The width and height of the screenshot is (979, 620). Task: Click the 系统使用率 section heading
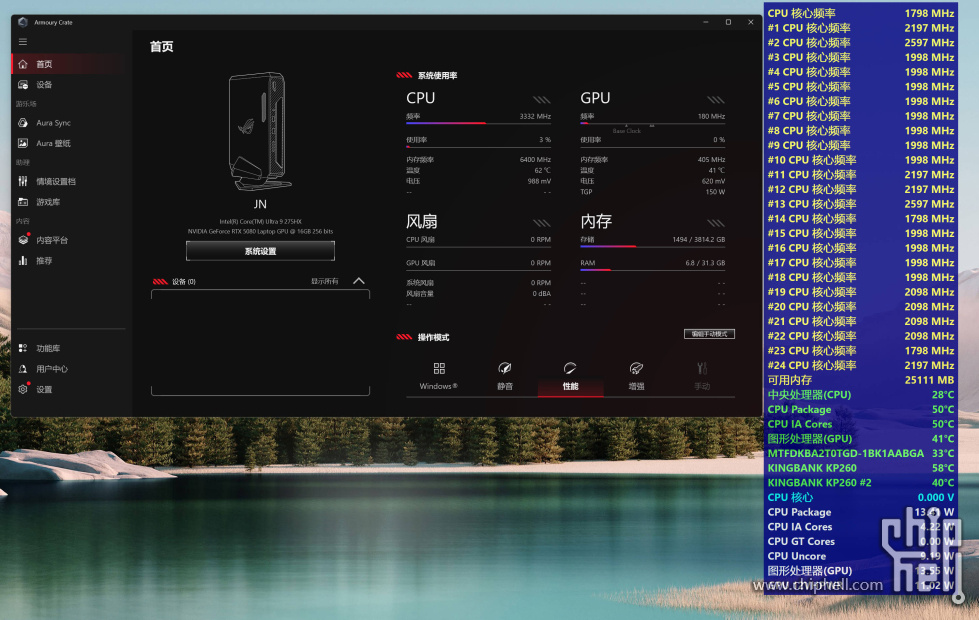(437, 76)
